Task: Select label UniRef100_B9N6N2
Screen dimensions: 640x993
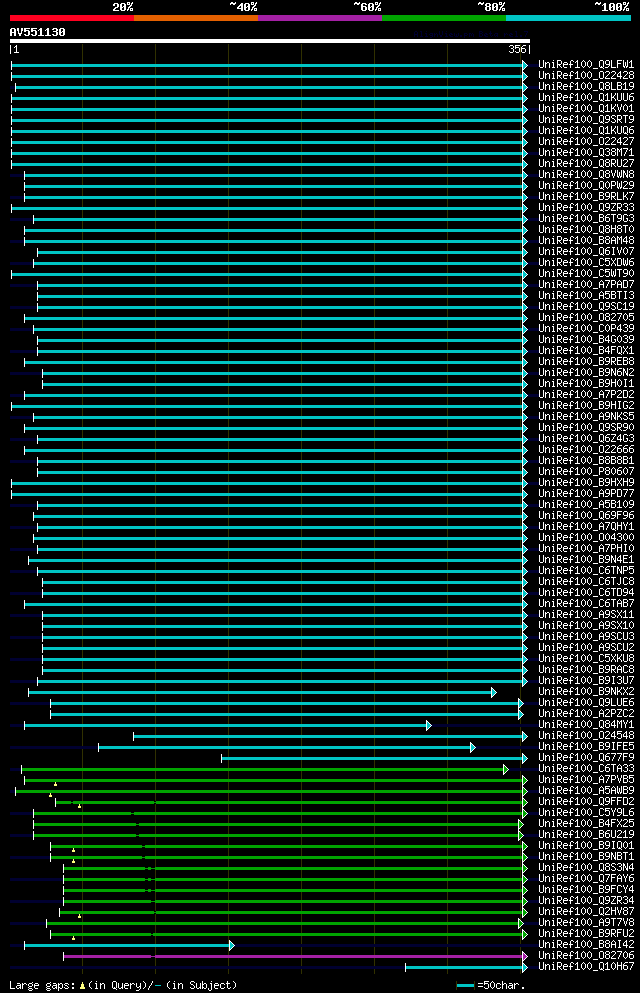Action: tap(586, 372)
